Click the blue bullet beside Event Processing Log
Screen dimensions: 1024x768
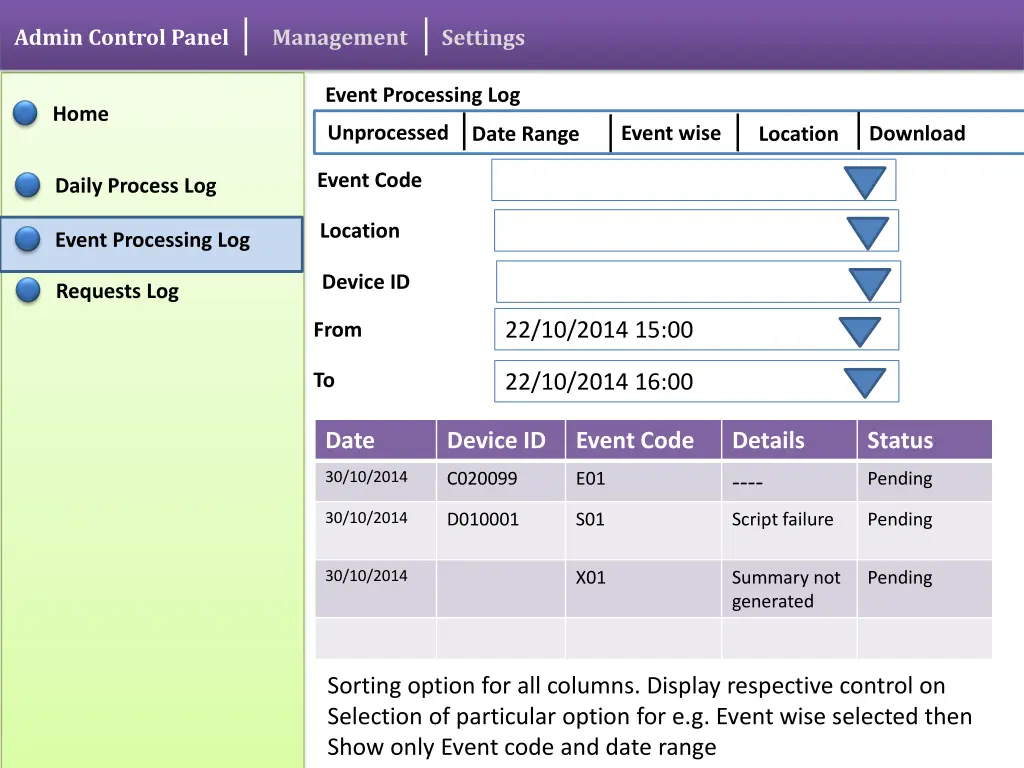[x=28, y=240]
